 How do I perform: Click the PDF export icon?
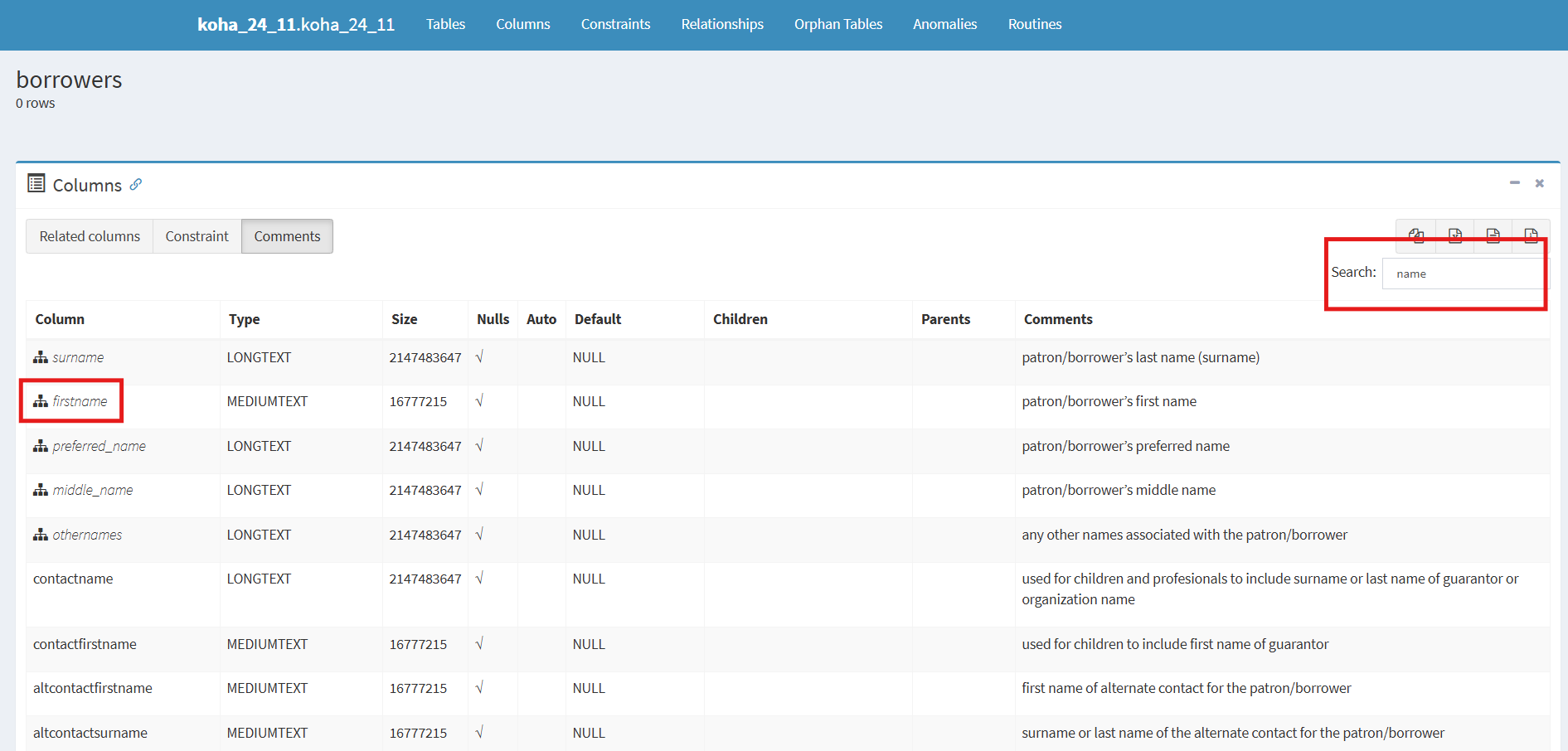[x=1531, y=236]
